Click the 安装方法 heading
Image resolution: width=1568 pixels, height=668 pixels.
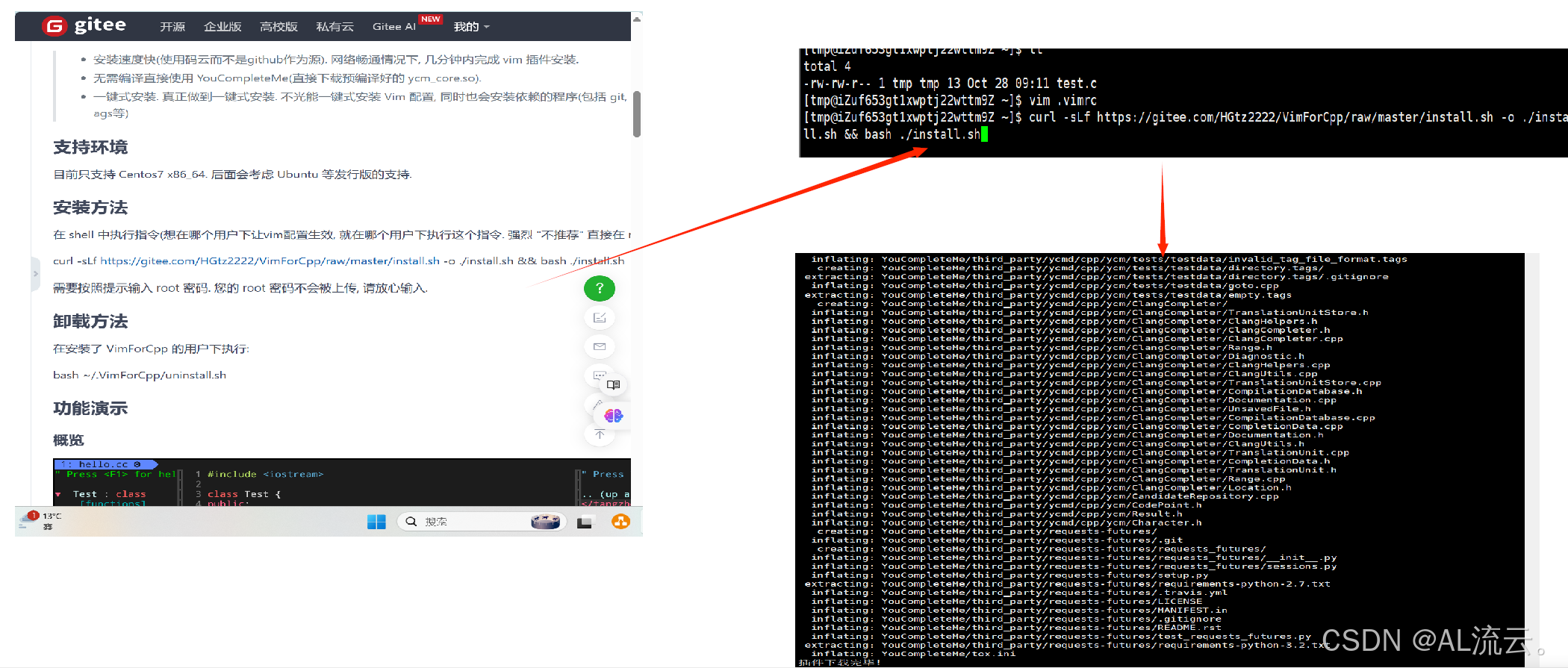[x=90, y=207]
